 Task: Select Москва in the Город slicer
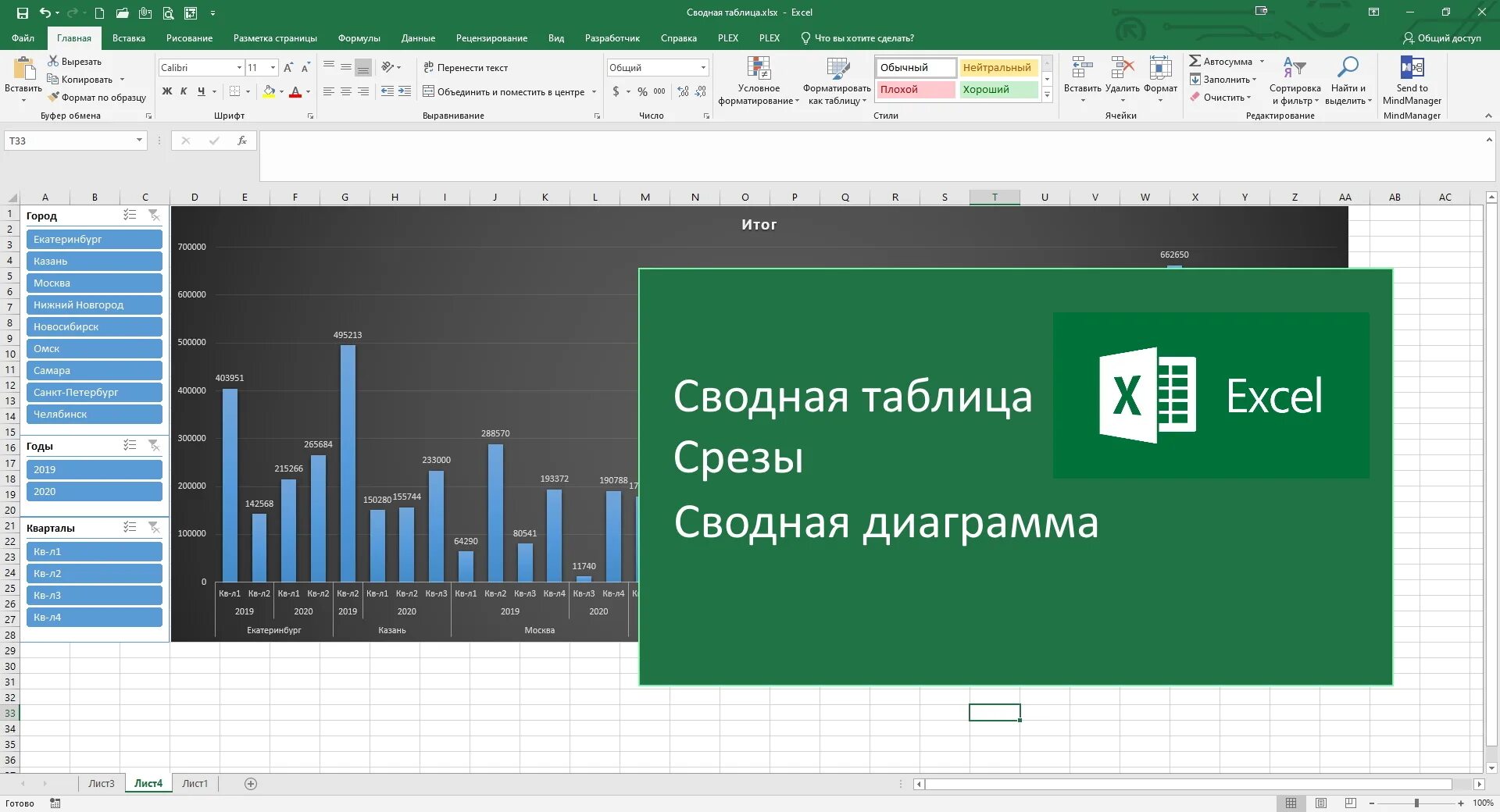click(x=94, y=283)
